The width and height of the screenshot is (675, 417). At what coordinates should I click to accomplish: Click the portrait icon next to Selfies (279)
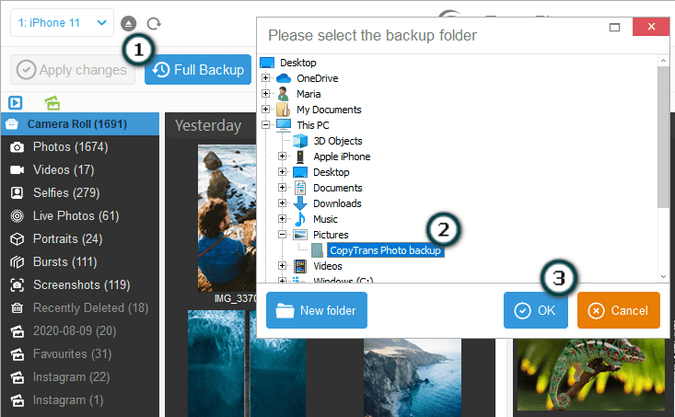pyautogui.click(x=17, y=193)
